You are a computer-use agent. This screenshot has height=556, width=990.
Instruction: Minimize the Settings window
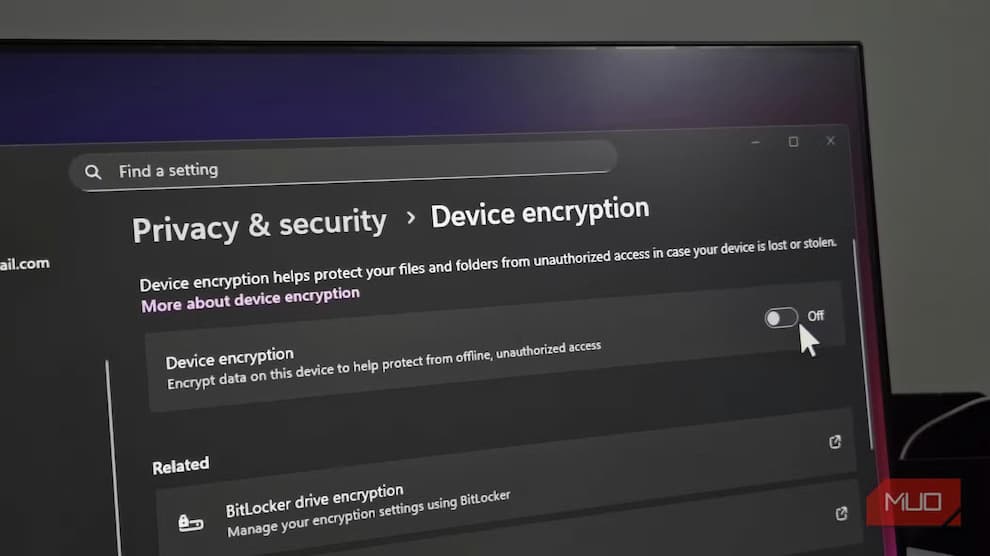(755, 143)
